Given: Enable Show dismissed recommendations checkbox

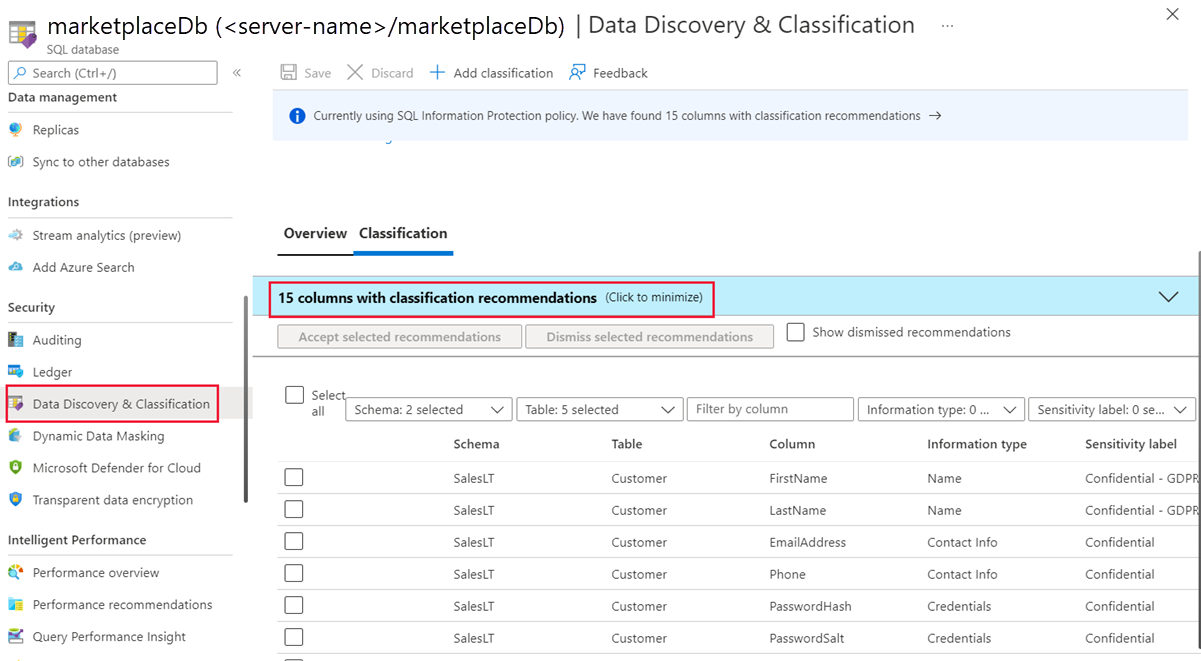Looking at the screenshot, I should pyautogui.click(x=796, y=332).
